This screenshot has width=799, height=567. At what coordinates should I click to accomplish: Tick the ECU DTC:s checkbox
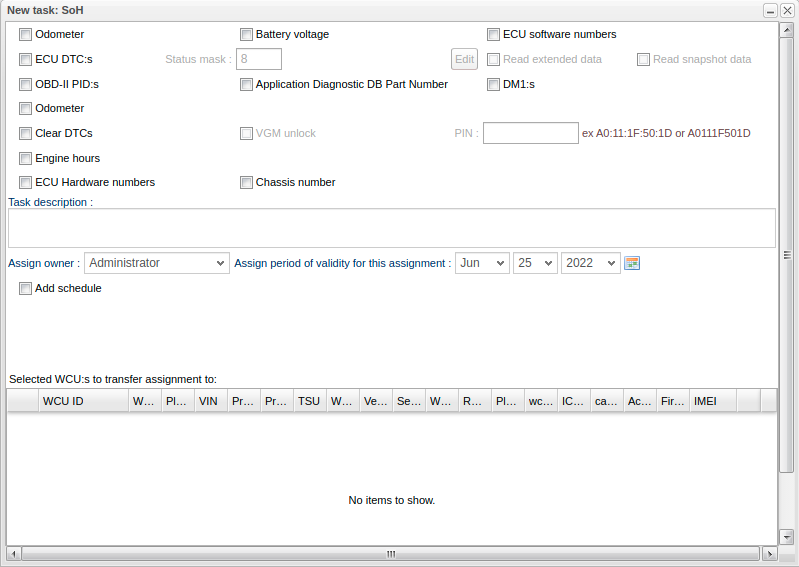(x=26, y=59)
